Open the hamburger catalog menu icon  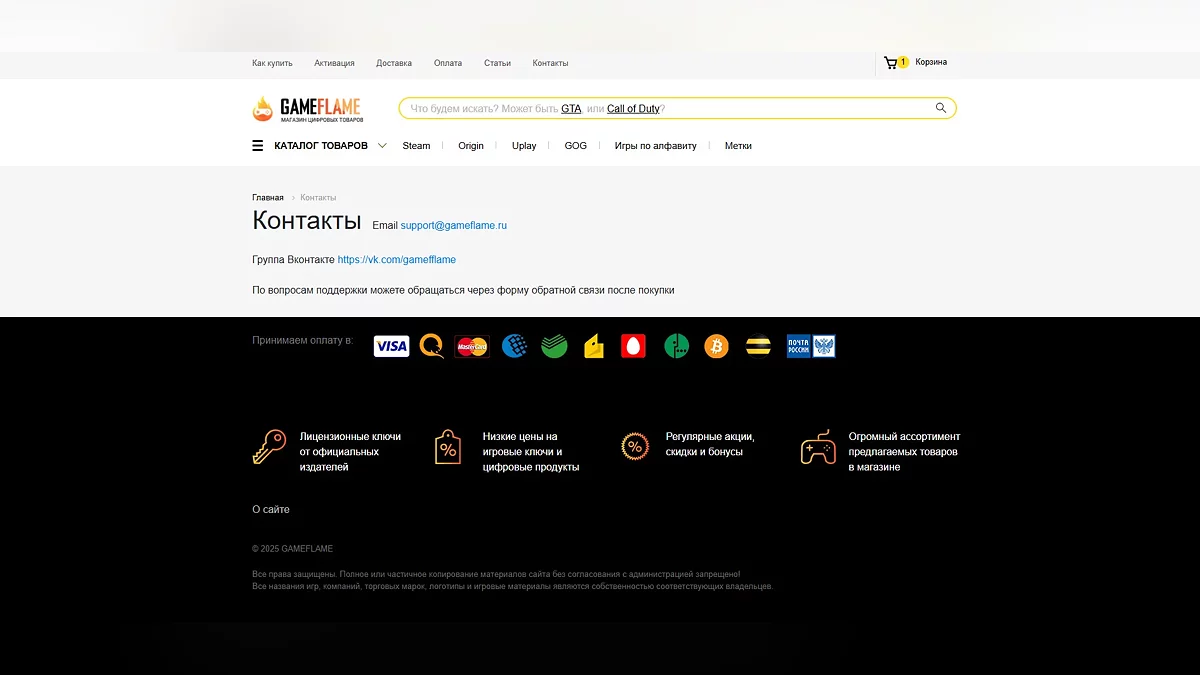258,146
